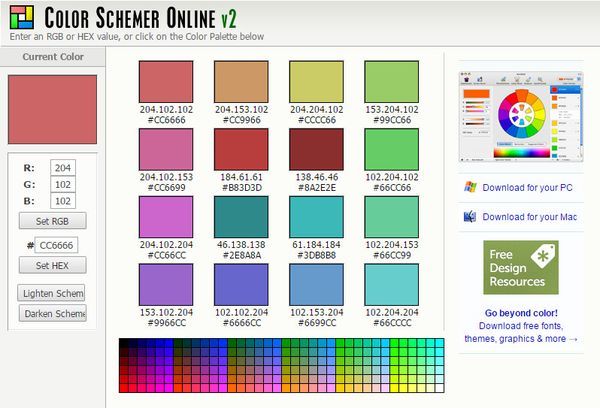Follow the Go beyond color! link
This screenshot has width=600, height=408.
pyautogui.click(x=521, y=313)
